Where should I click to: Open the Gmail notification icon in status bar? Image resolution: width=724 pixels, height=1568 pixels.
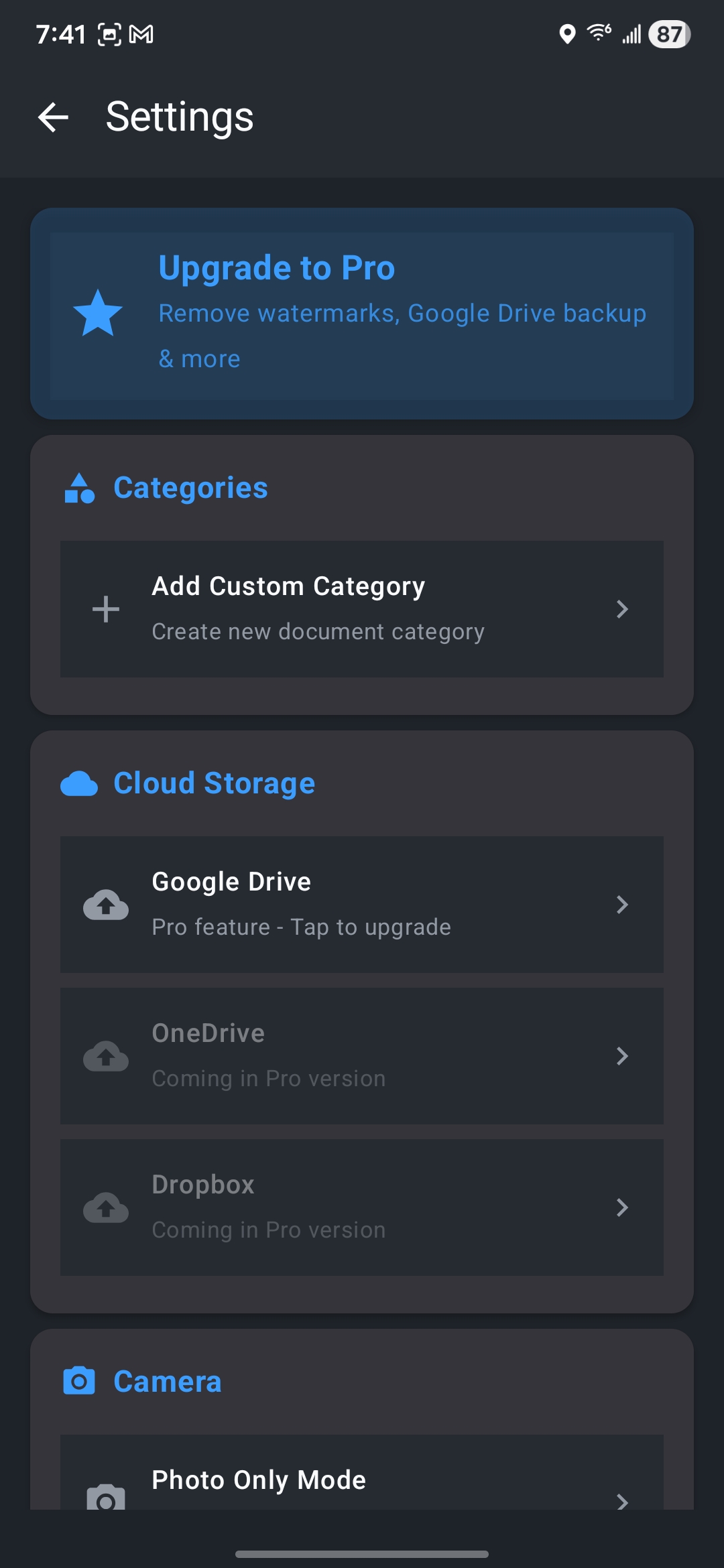coord(141,34)
